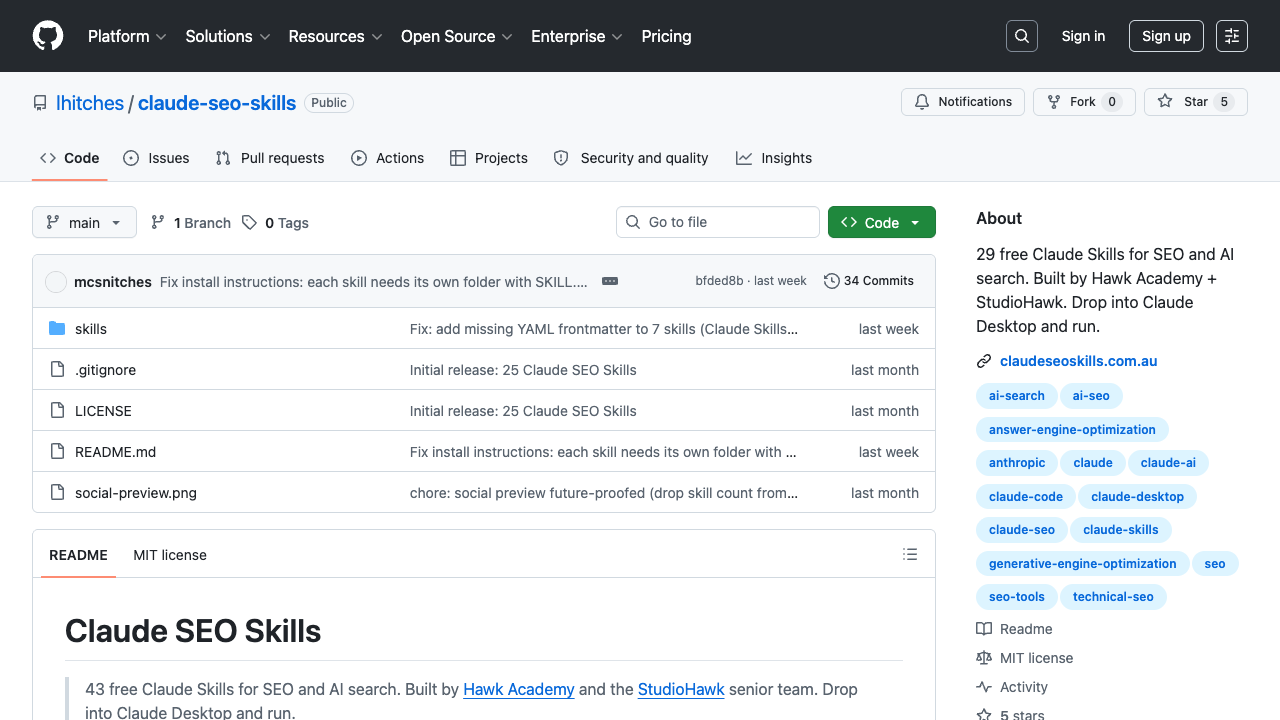This screenshot has width=1280, height=720.
Task: Click the Public visibility badge
Action: coord(329,103)
